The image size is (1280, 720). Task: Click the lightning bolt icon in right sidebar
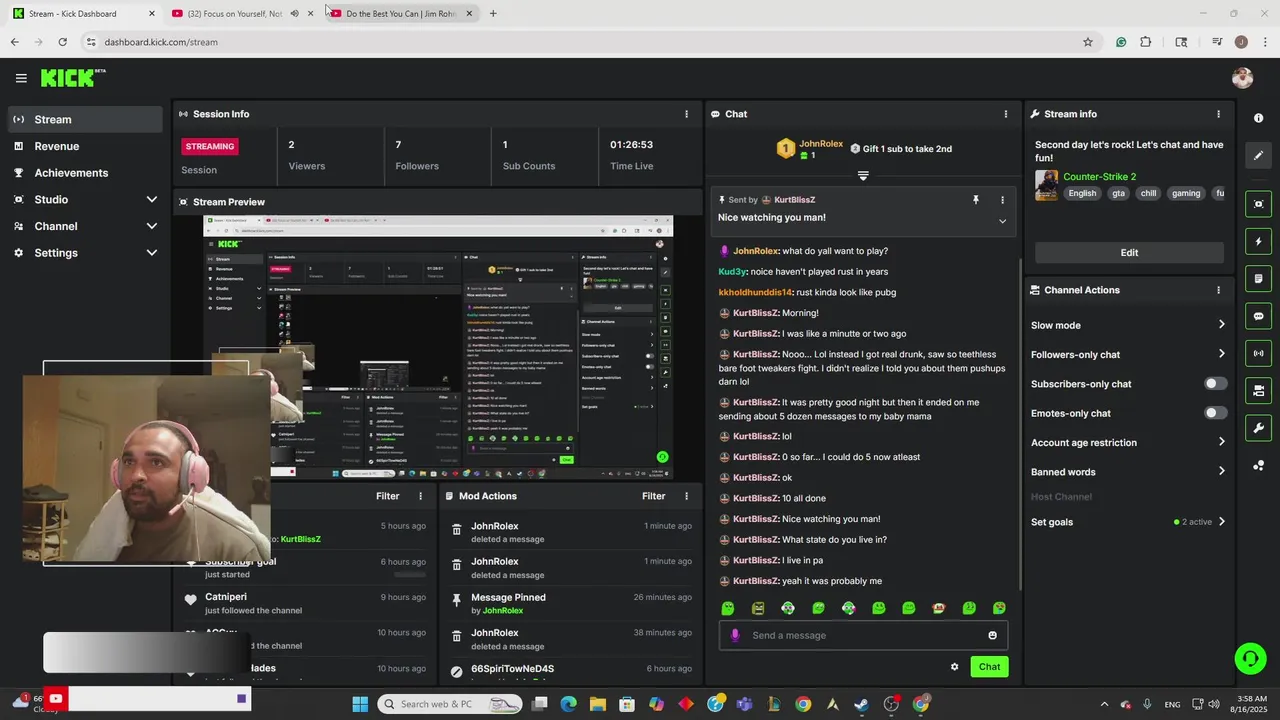tap(1258, 242)
